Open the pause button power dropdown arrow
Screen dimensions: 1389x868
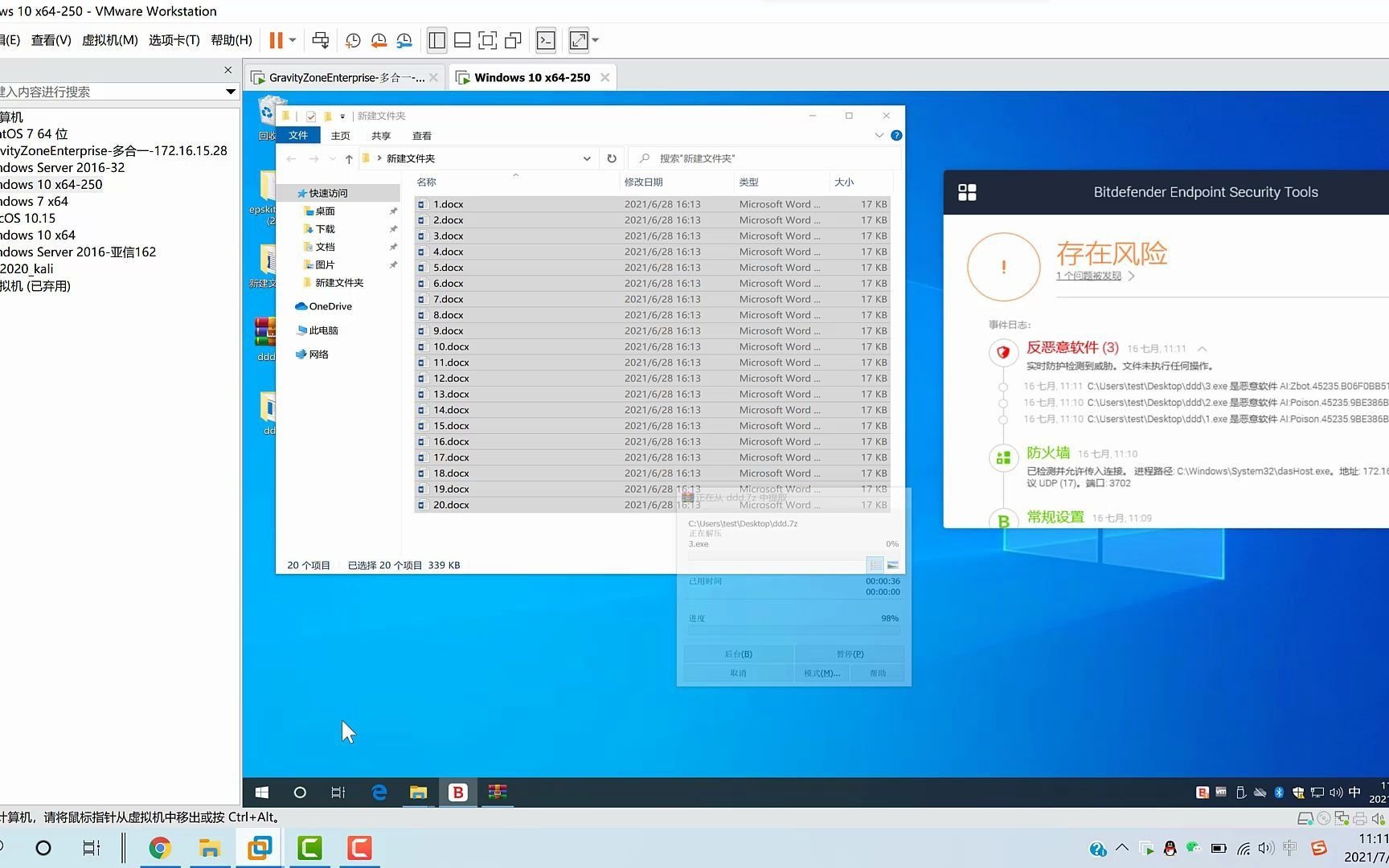293,40
